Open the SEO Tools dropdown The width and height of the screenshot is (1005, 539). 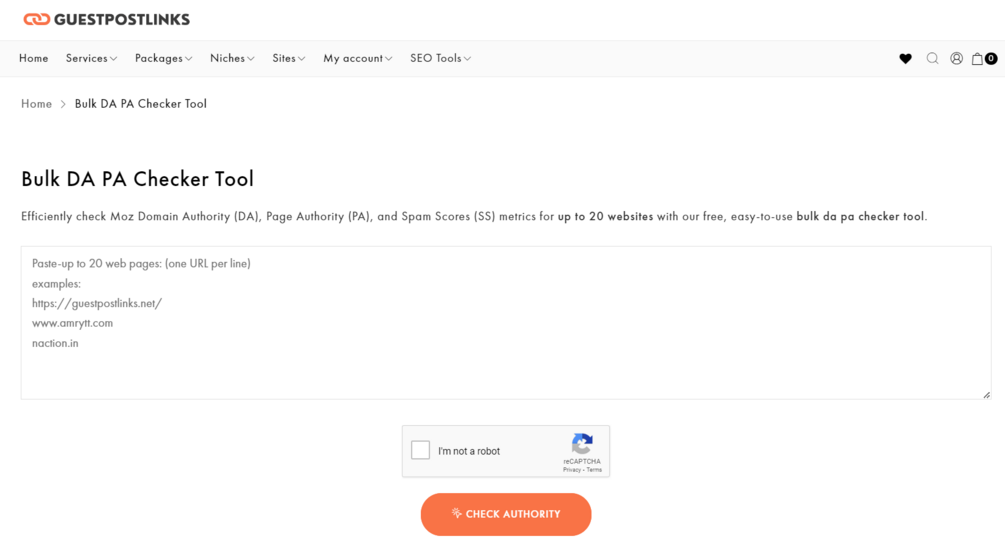[x=440, y=58]
